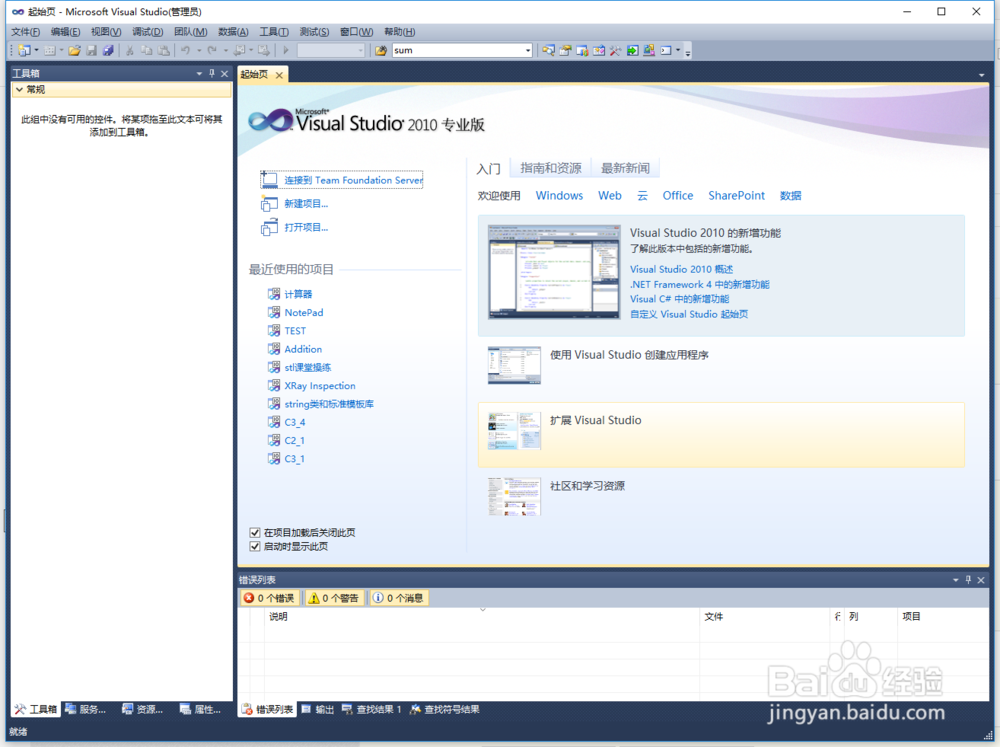The width and height of the screenshot is (1000, 747).
Task: Click the Team Explorer toolbar icon
Action: [582, 50]
